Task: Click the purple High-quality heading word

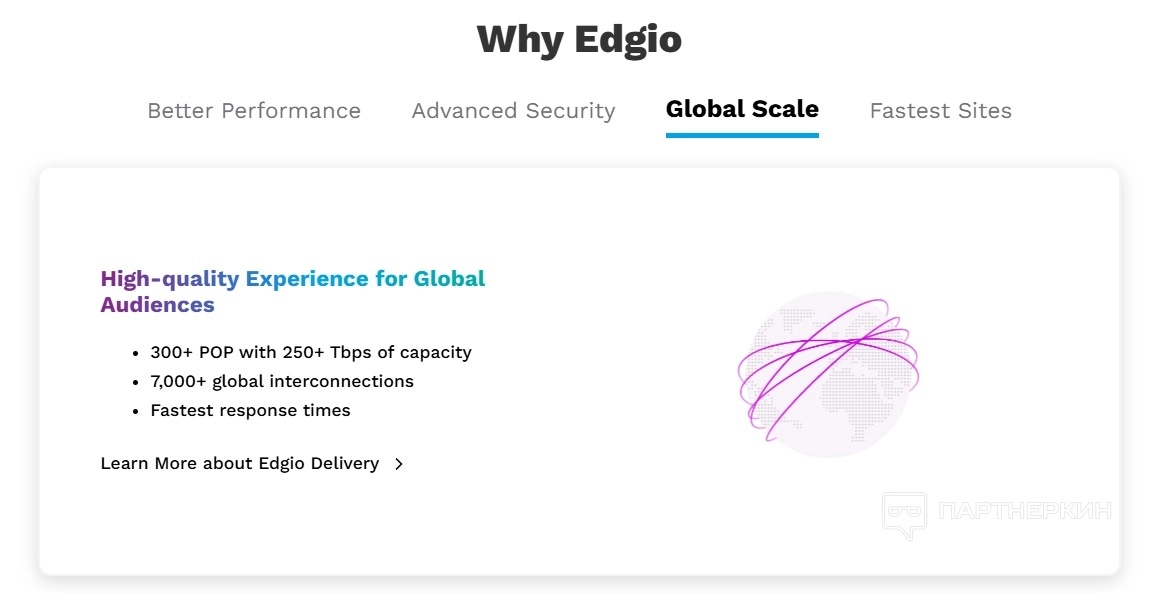Action: [x=169, y=279]
